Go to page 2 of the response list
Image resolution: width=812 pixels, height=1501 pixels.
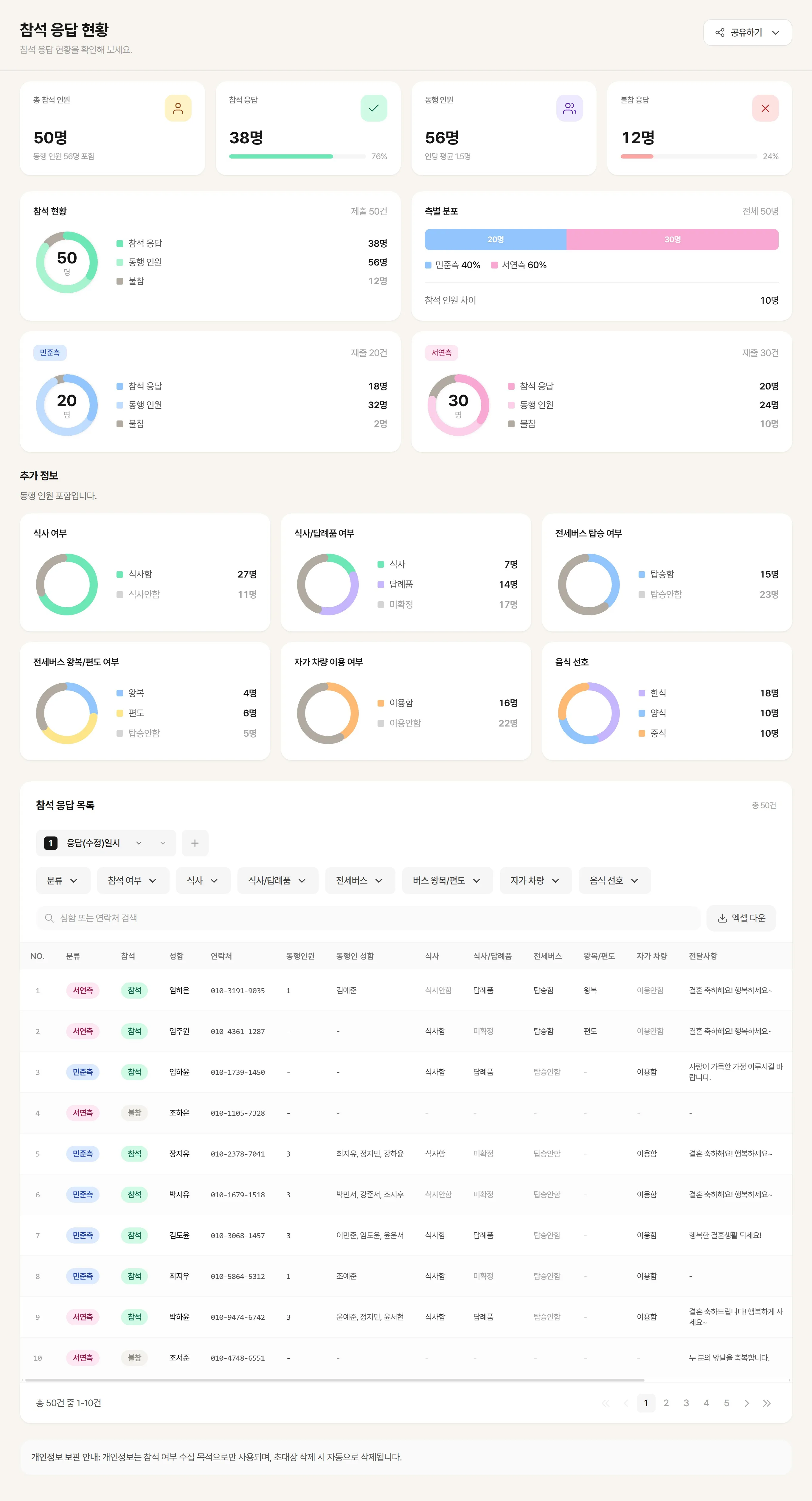pyautogui.click(x=666, y=1403)
